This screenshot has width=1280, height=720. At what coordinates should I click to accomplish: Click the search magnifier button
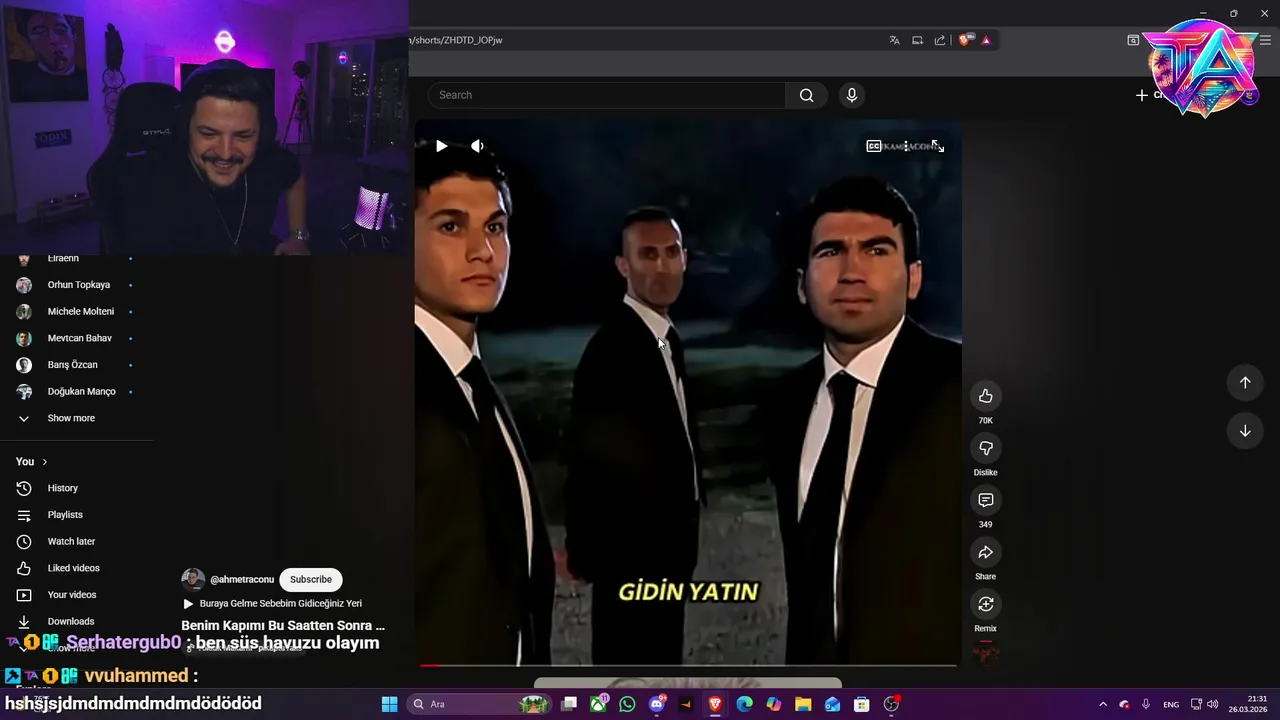click(806, 95)
